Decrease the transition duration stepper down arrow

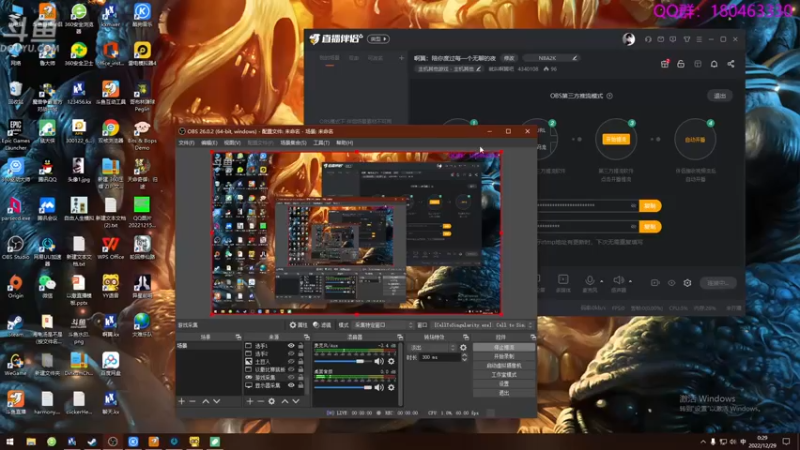click(x=464, y=360)
